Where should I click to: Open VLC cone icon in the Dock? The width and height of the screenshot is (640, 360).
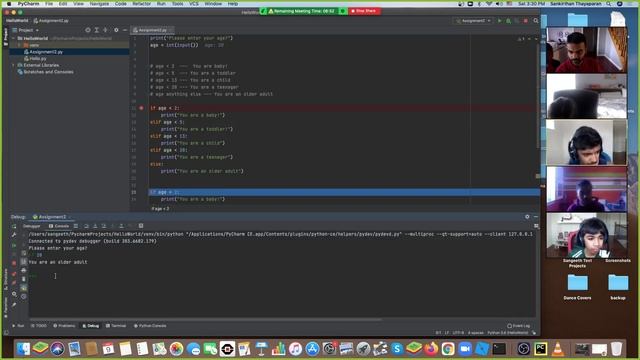(558, 349)
